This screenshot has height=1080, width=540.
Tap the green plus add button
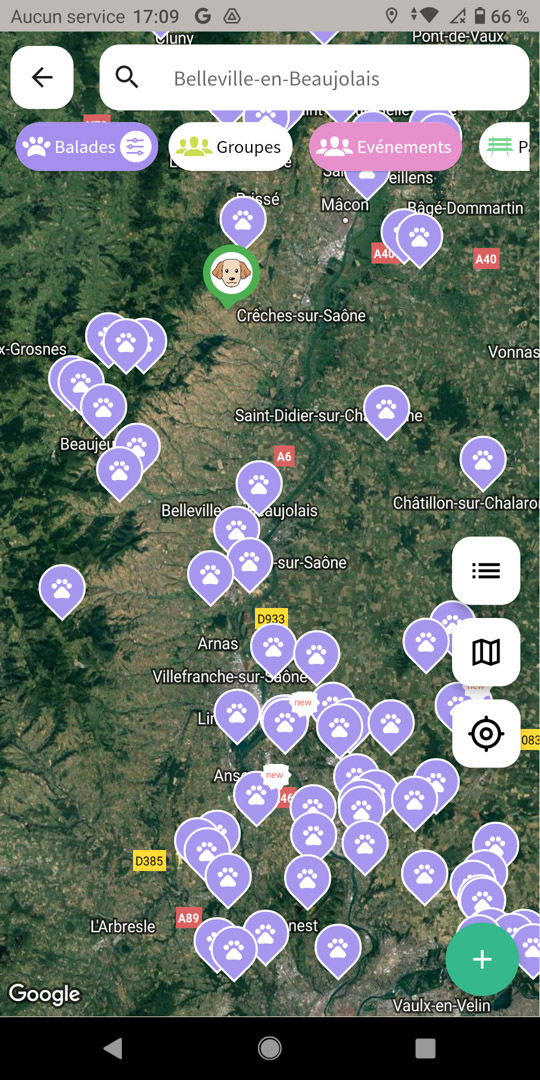pyautogui.click(x=482, y=959)
